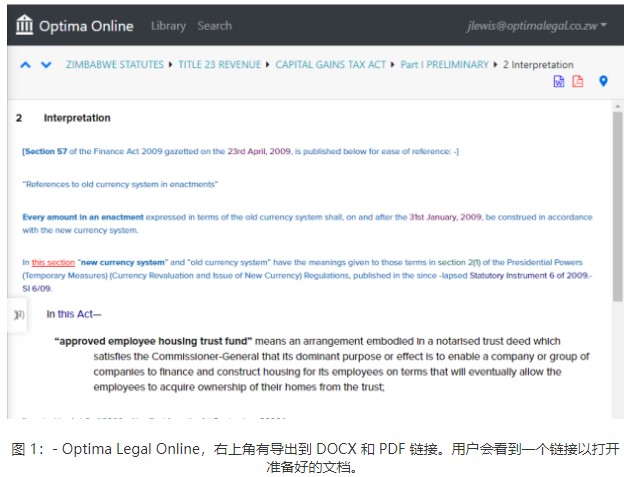
Task: Click breadcrumb text 2 Interpretation
Action: pos(538,65)
